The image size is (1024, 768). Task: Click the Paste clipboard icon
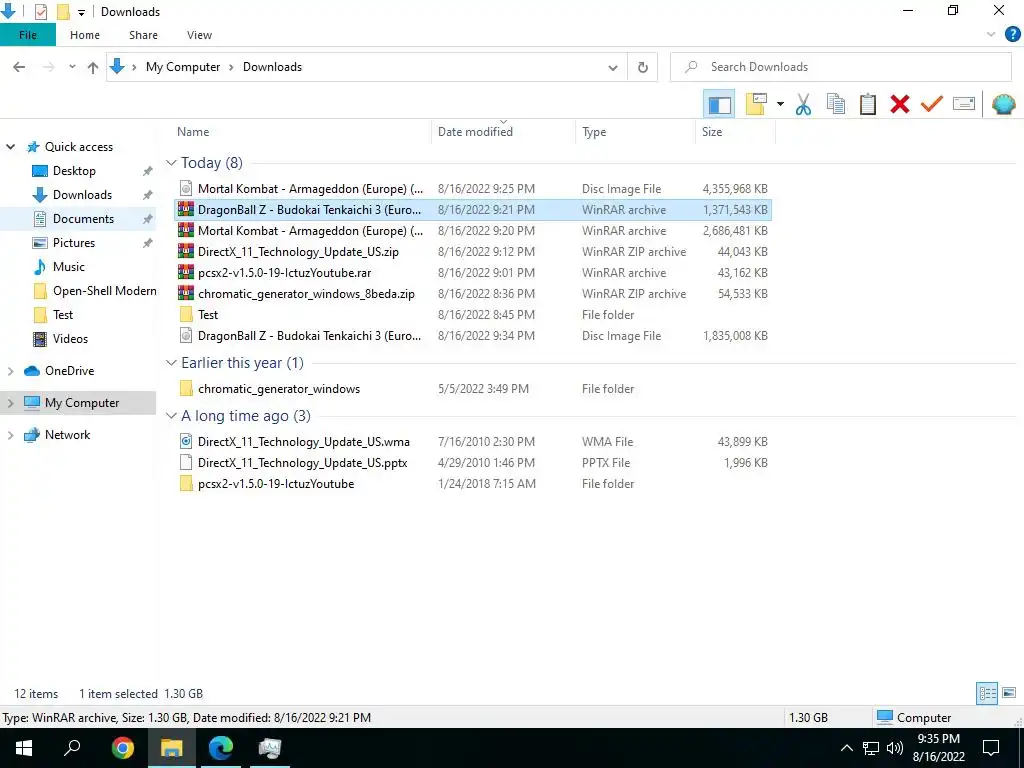[x=867, y=104]
